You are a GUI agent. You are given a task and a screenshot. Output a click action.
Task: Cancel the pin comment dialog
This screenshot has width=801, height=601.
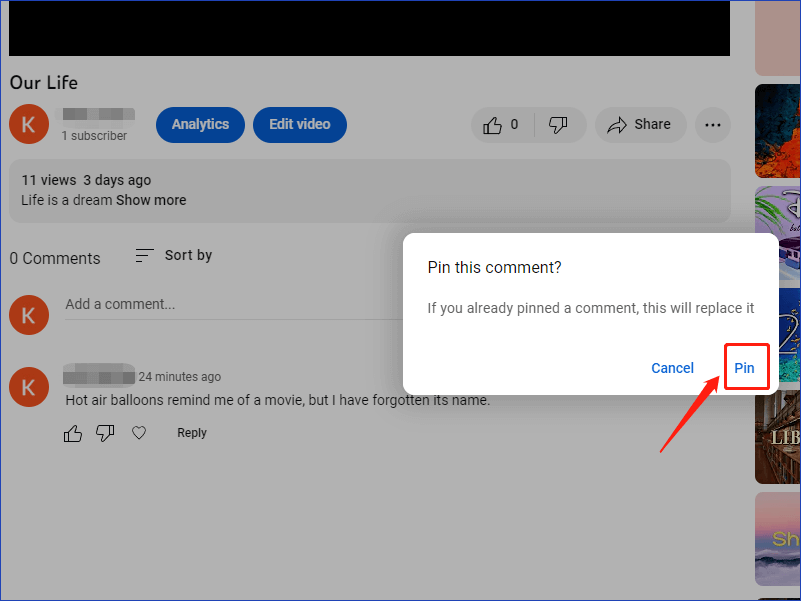(672, 367)
